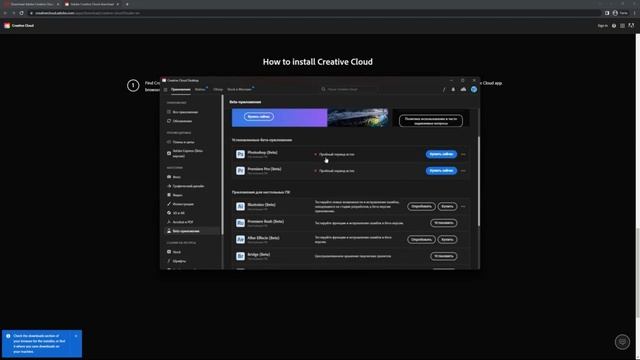Dismiss the blue download notification toast
640x360 pixels.
click(x=76, y=336)
